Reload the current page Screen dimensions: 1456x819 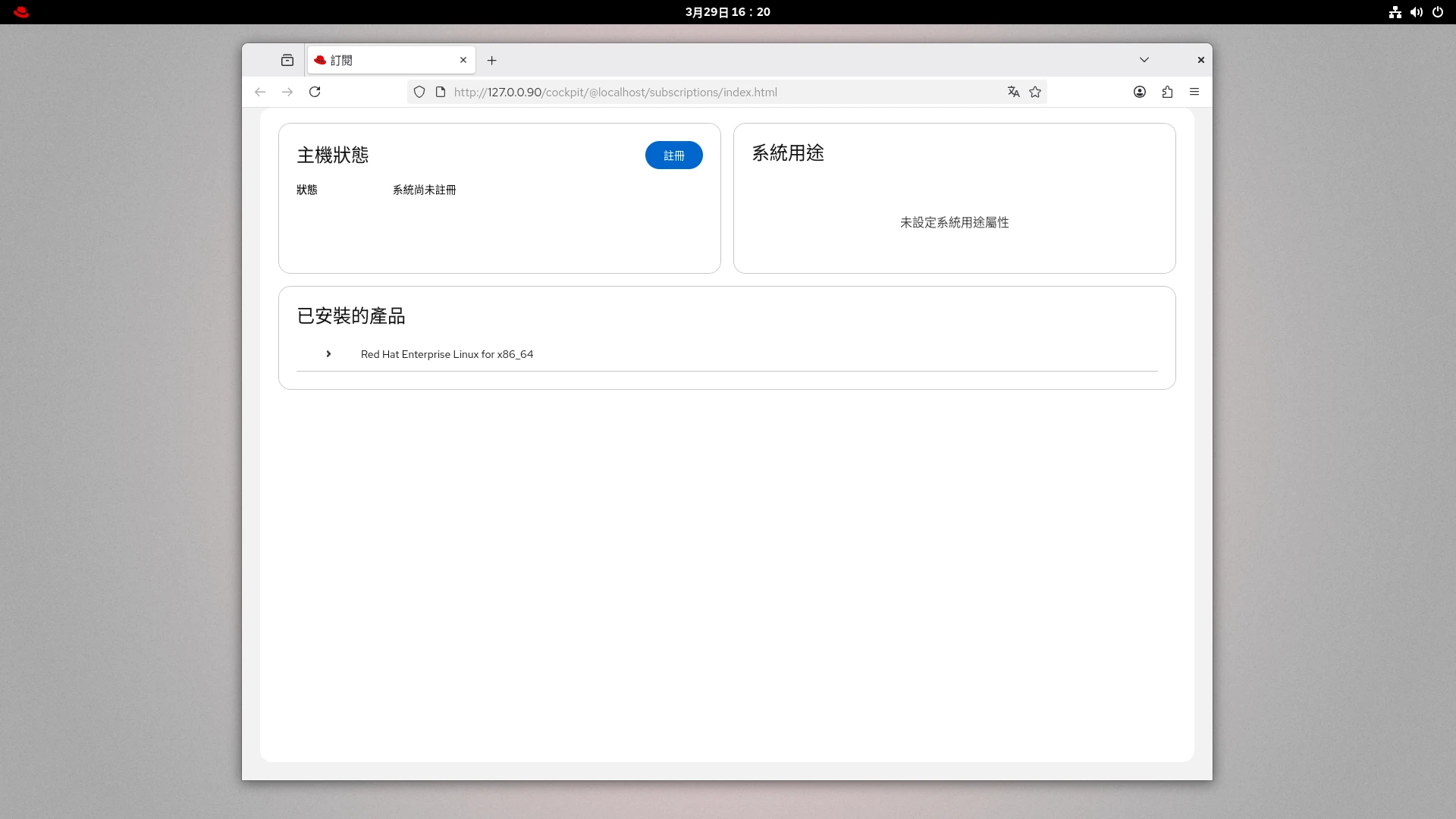[x=315, y=92]
